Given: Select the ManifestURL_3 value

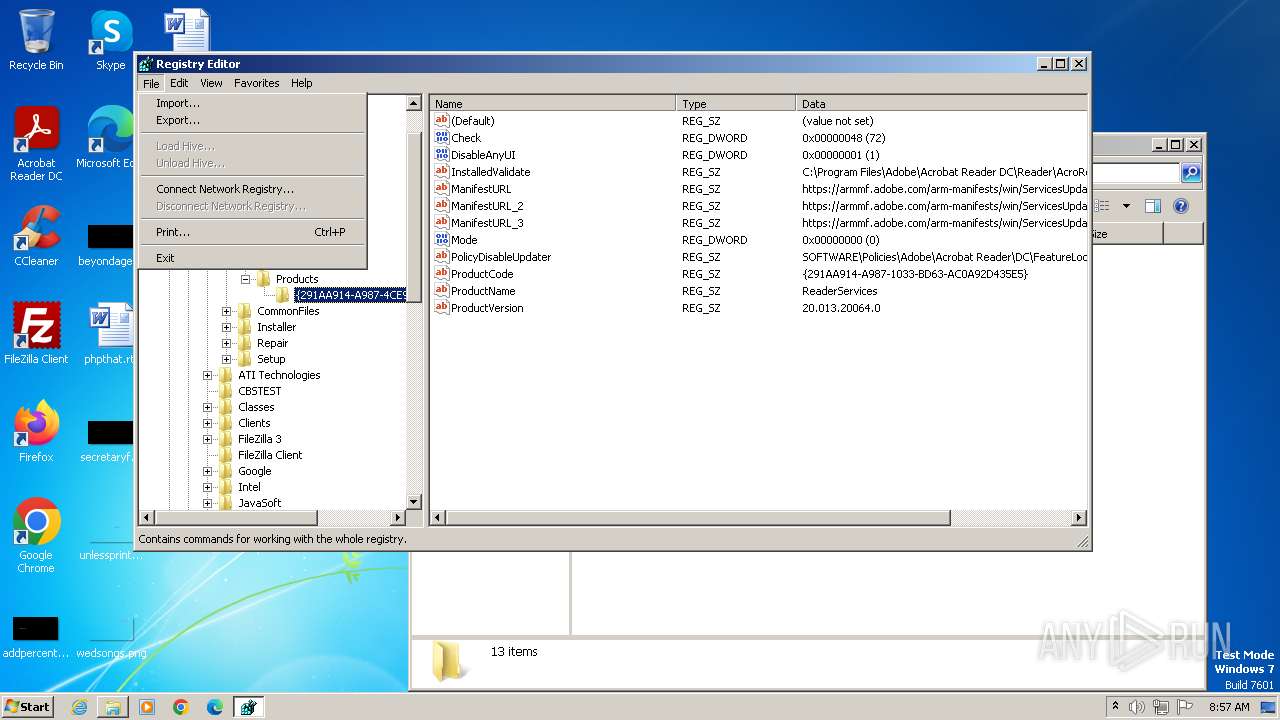Looking at the screenshot, I should pos(487,223).
